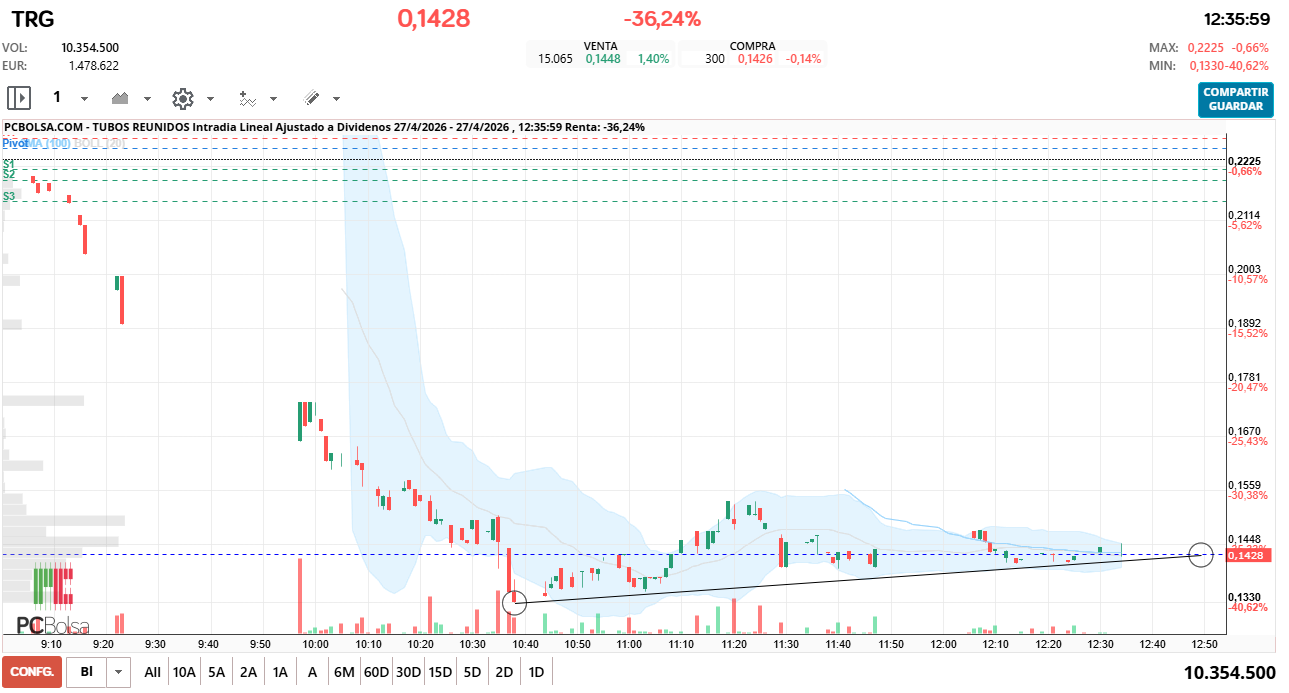Click the area chart type icon
Viewport: 1289px width, 693px height.
(121, 98)
